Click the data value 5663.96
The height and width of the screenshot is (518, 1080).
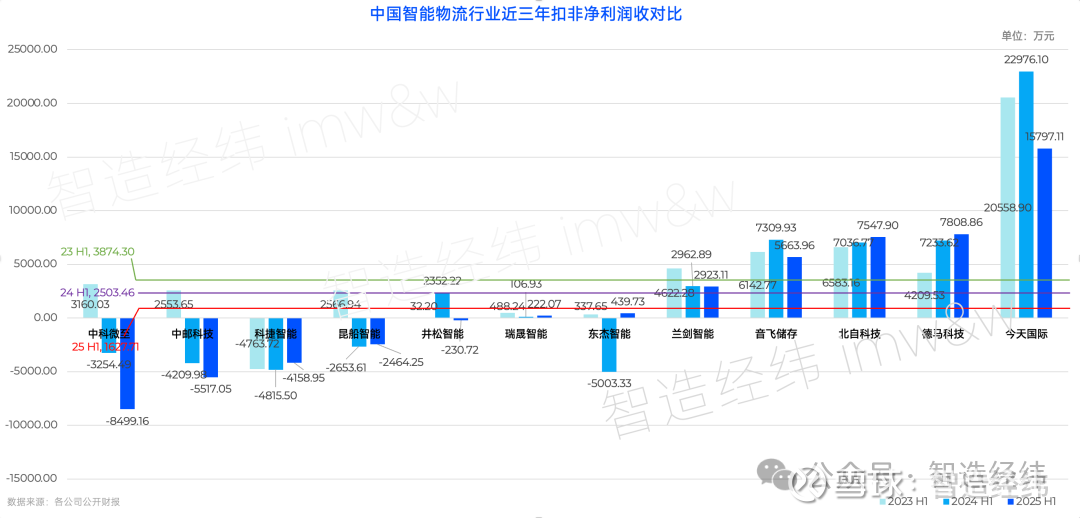794,245
